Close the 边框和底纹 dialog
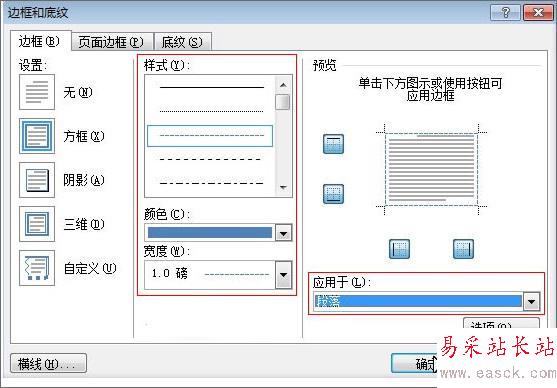Image resolution: width=557 pixels, height=388 pixels. (538, 13)
